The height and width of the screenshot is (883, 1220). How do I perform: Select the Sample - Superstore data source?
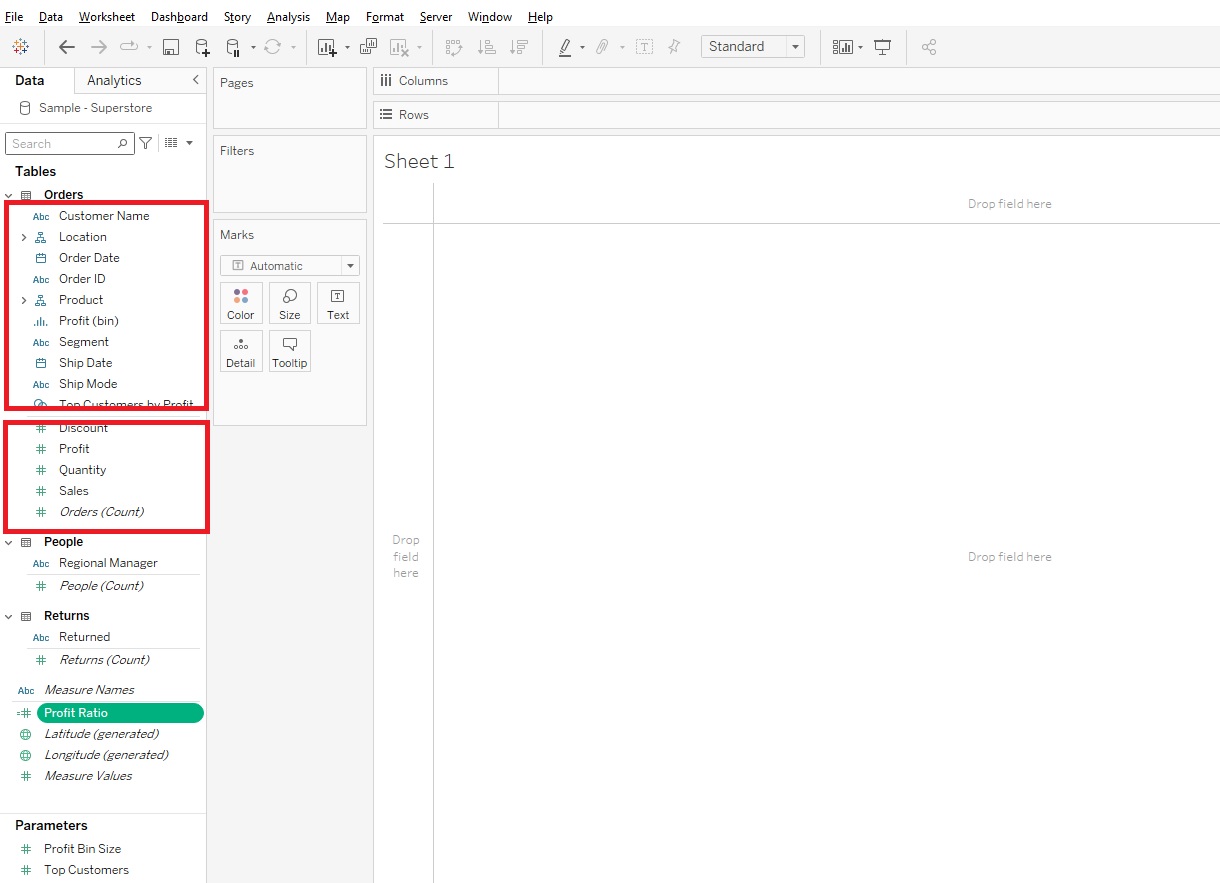point(95,108)
